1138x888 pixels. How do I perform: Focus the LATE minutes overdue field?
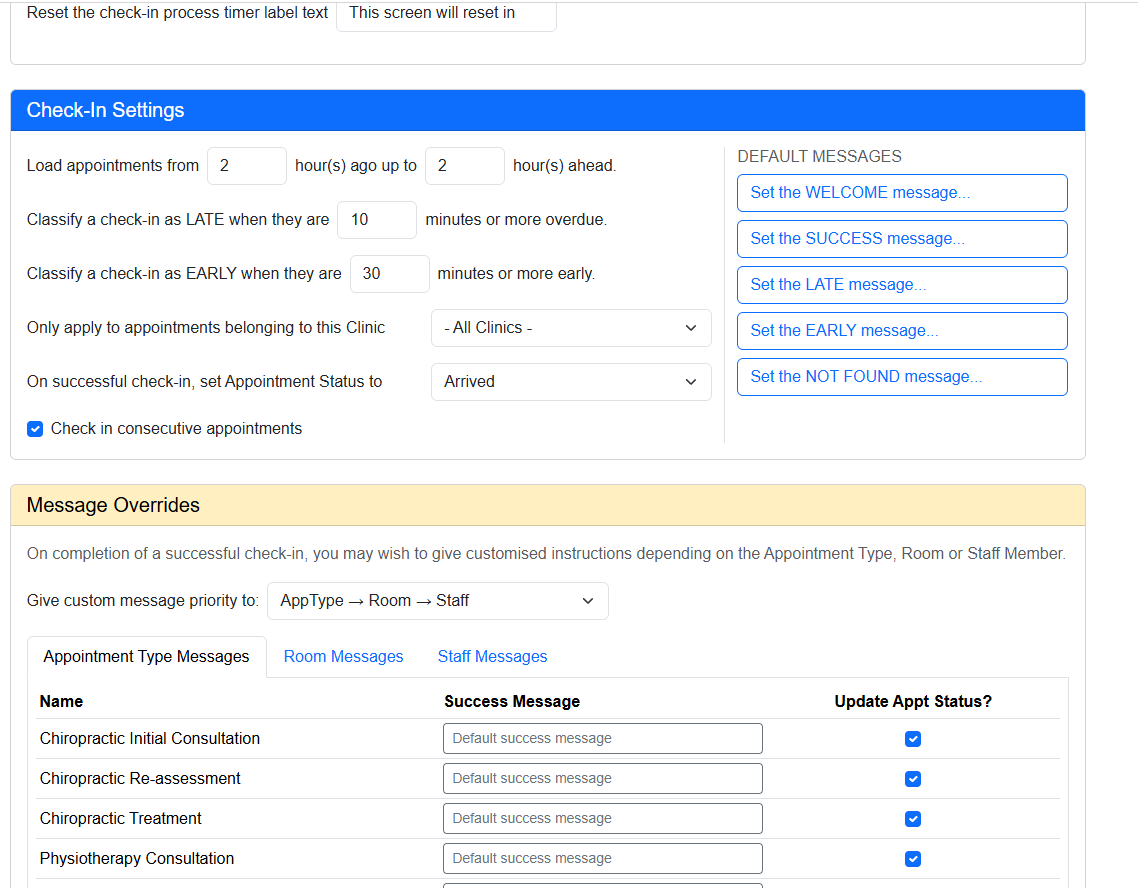coord(377,220)
